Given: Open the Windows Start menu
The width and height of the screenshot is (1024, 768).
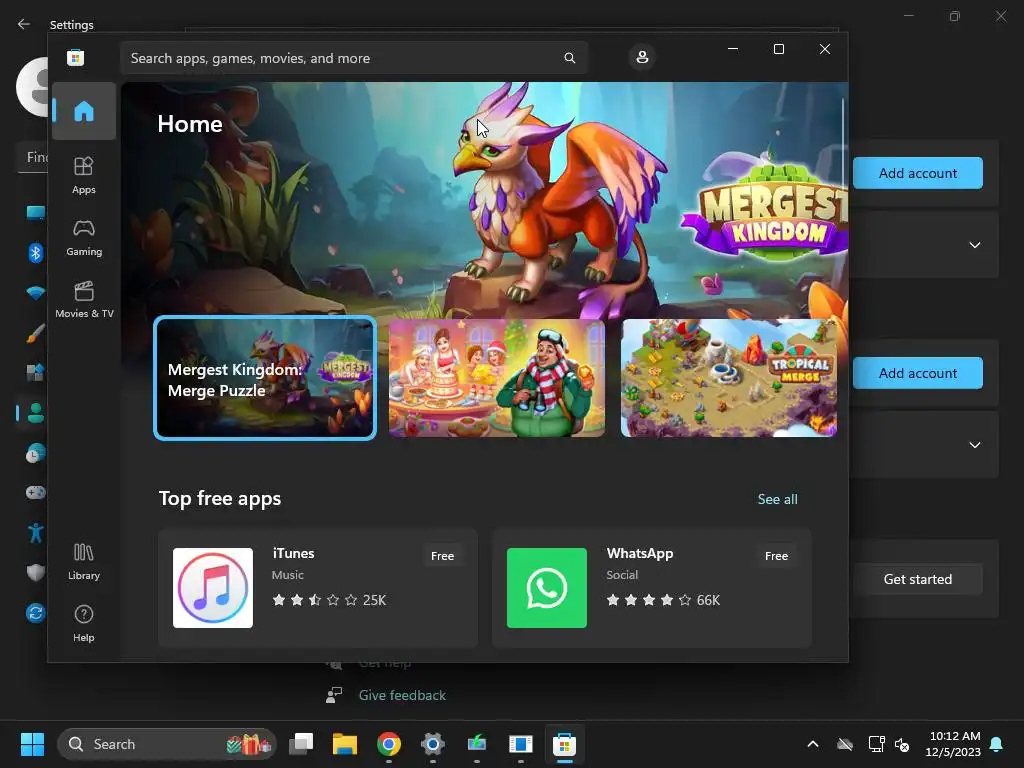Looking at the screenshot, I should click(x=32, y=744).
